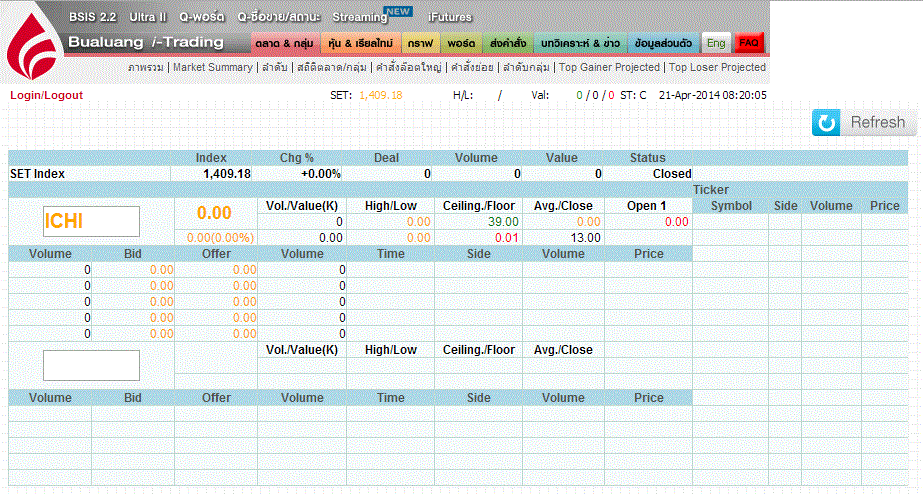Click SET value 1,409.18 in status bar
This screenshot has height=494, width=923.
[x=381, y=95]
